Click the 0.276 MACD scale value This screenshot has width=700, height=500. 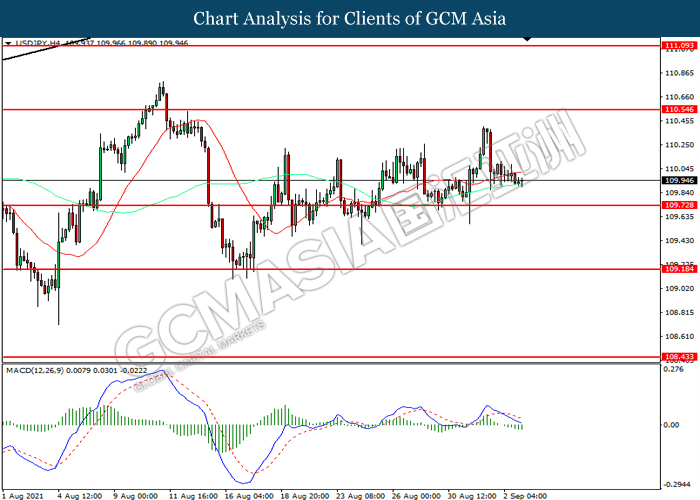673,369
